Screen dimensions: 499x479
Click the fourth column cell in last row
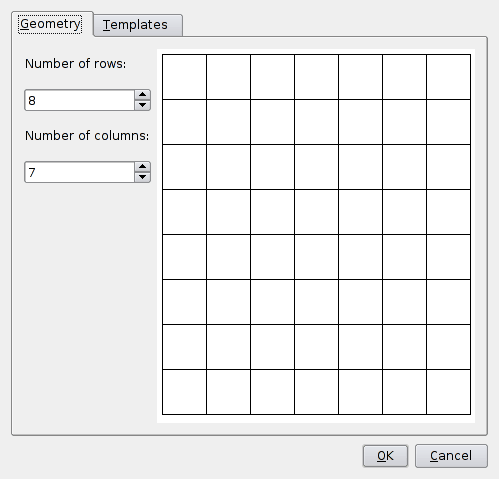click(x=316, y=392)
